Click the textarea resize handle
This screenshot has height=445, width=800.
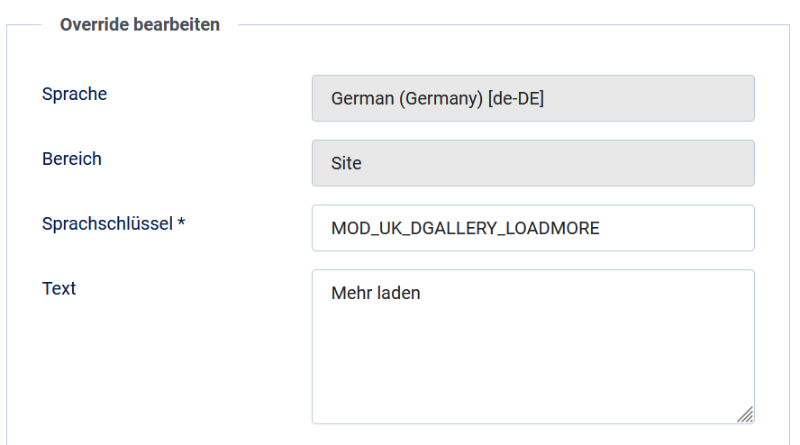(x=745, y=414)
